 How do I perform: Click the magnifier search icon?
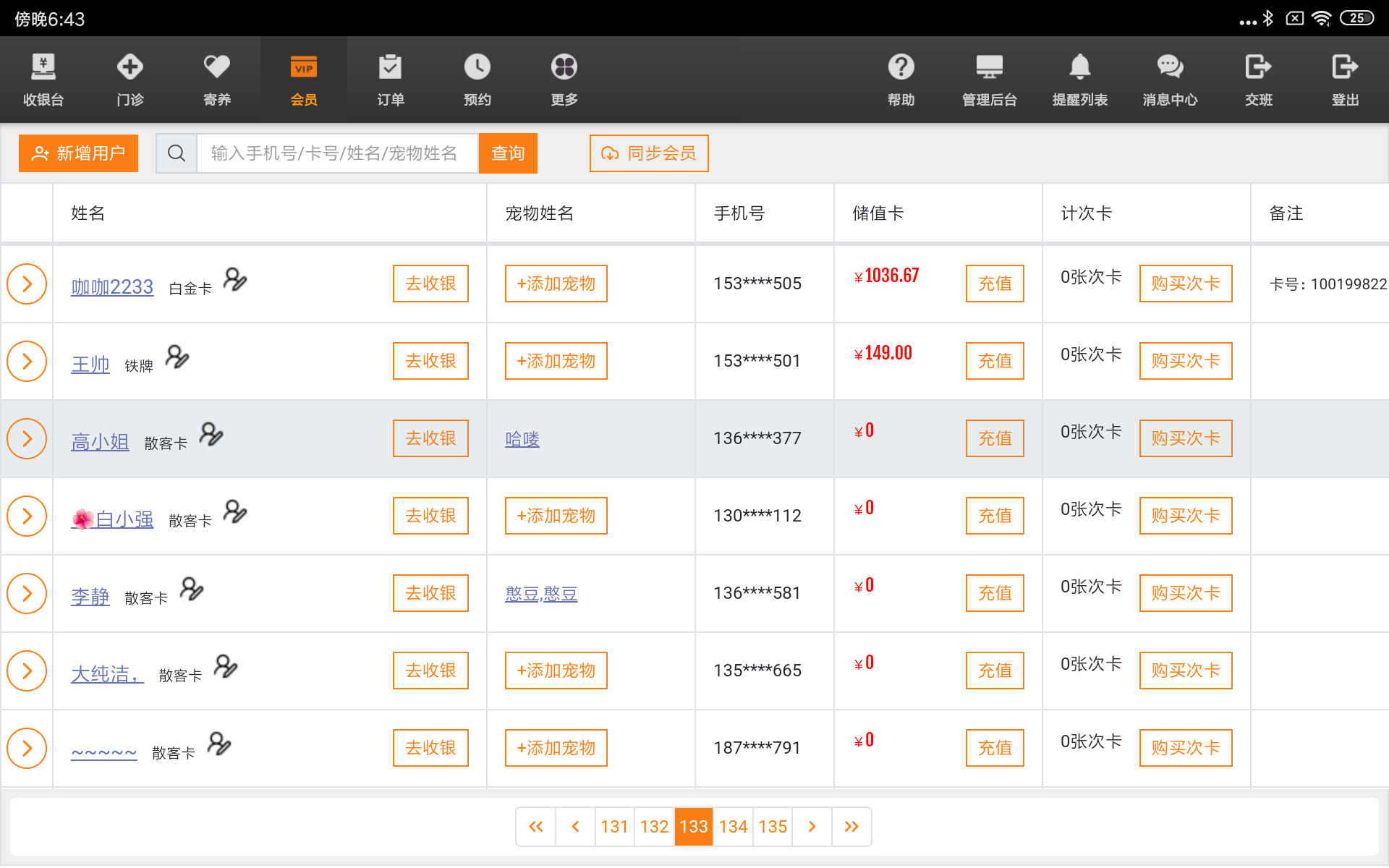[177, 153]
